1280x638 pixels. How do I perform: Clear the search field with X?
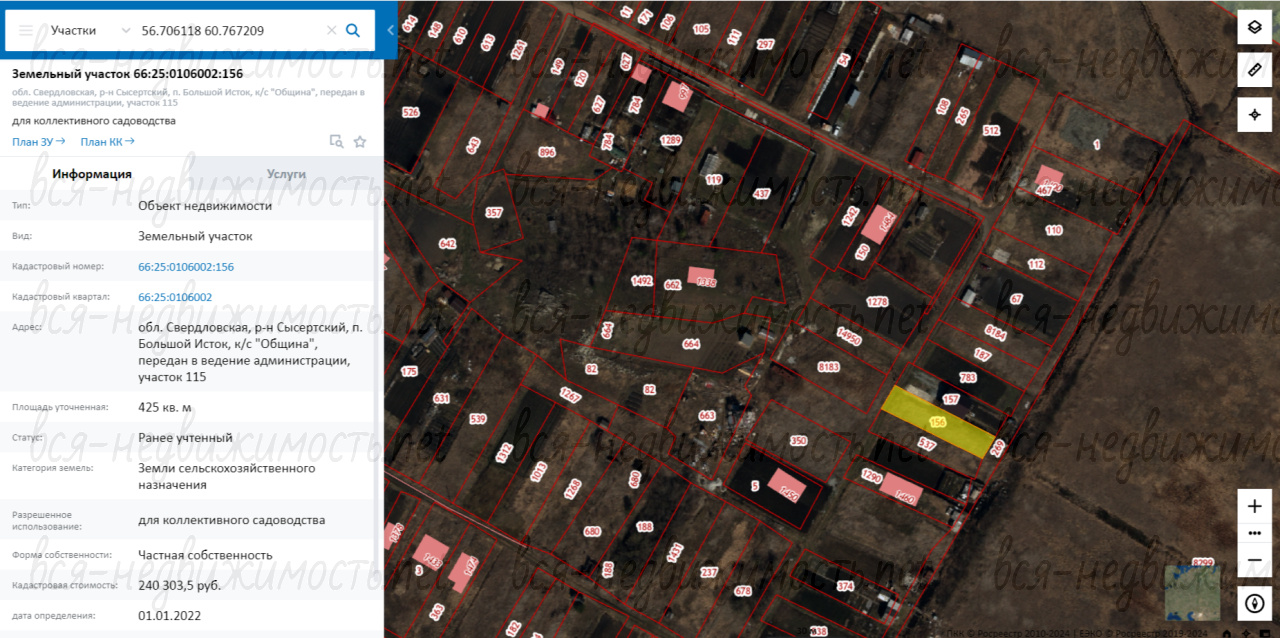click(332, 31)
